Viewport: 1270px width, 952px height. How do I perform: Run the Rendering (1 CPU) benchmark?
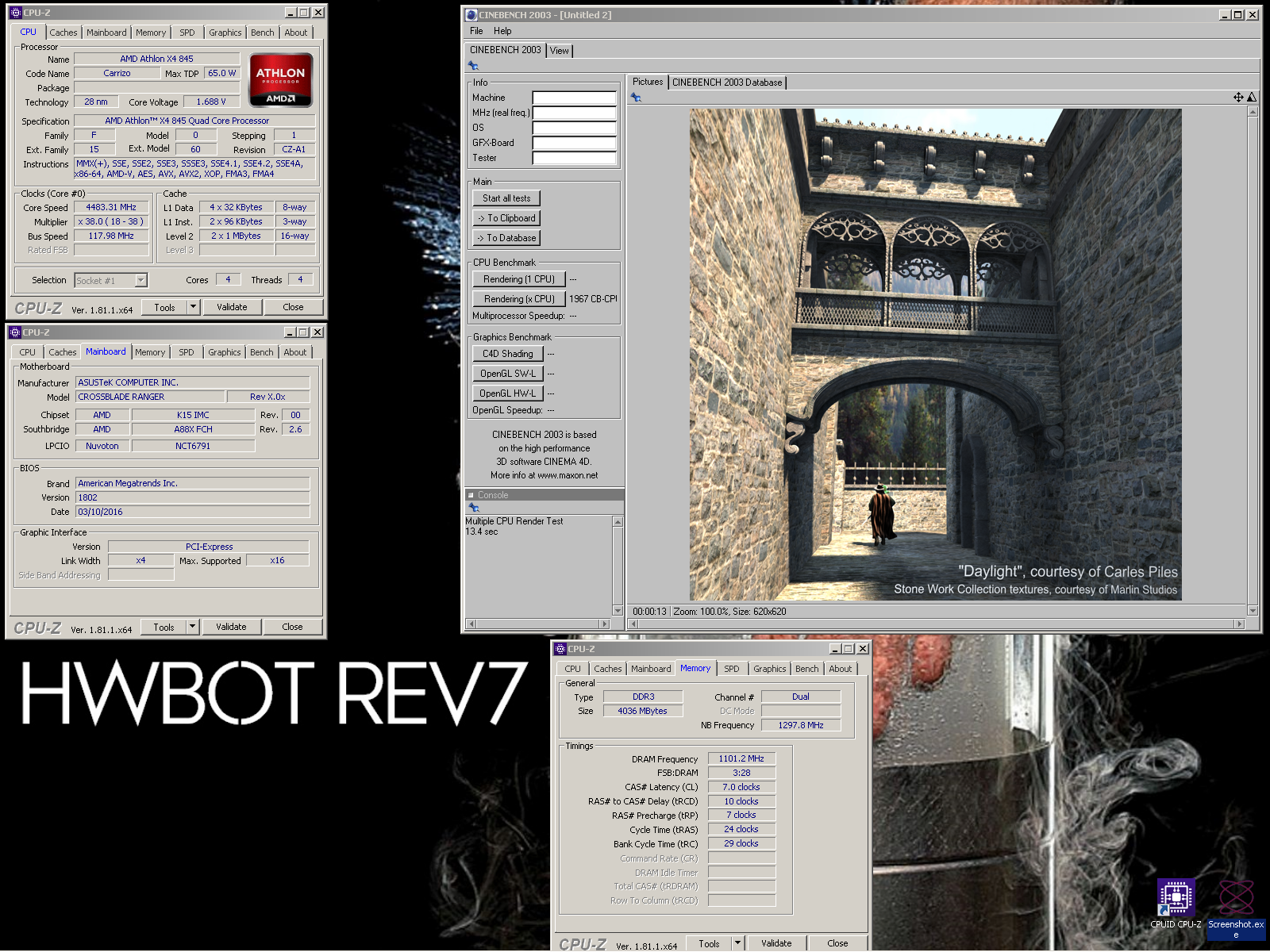(x=519, y=279)
